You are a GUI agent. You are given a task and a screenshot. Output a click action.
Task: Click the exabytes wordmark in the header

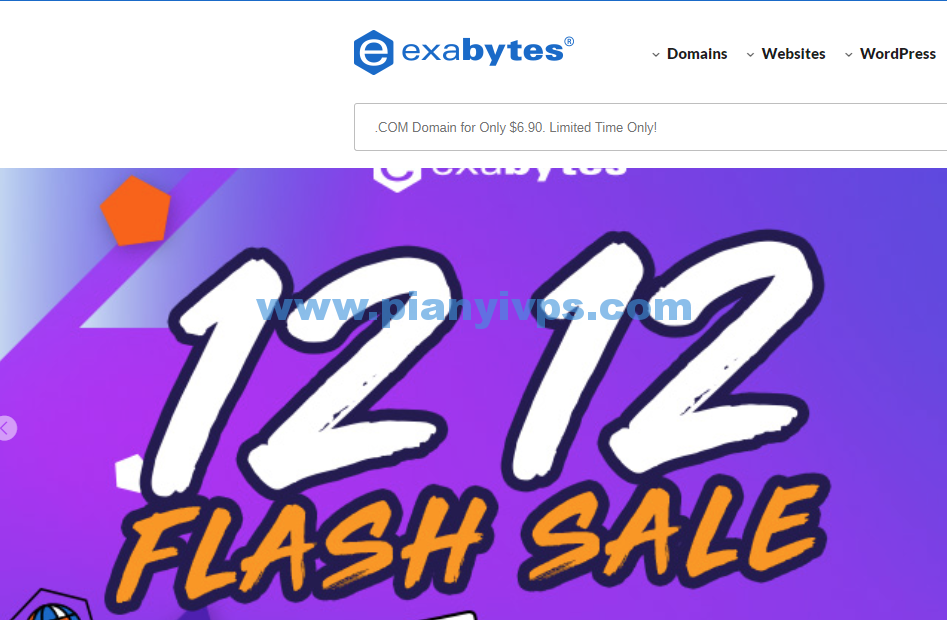point(483,51)
